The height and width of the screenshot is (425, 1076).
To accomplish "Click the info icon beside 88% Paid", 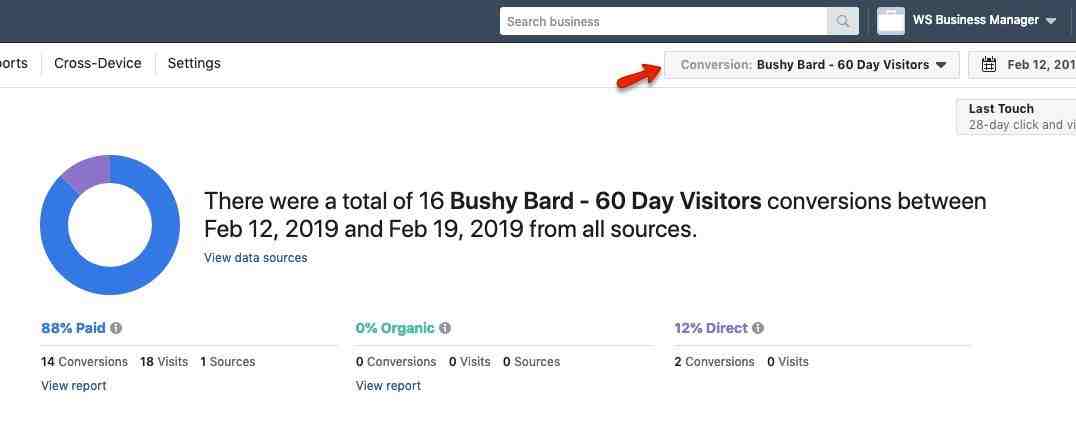I will pyautogui.click(x=116, y=328).
